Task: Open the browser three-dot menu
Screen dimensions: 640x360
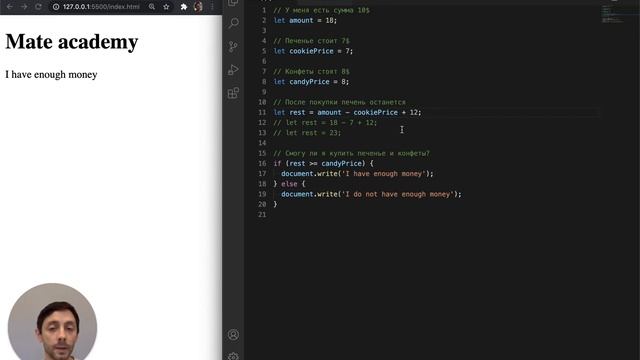Action: click(x=212, y=7)
